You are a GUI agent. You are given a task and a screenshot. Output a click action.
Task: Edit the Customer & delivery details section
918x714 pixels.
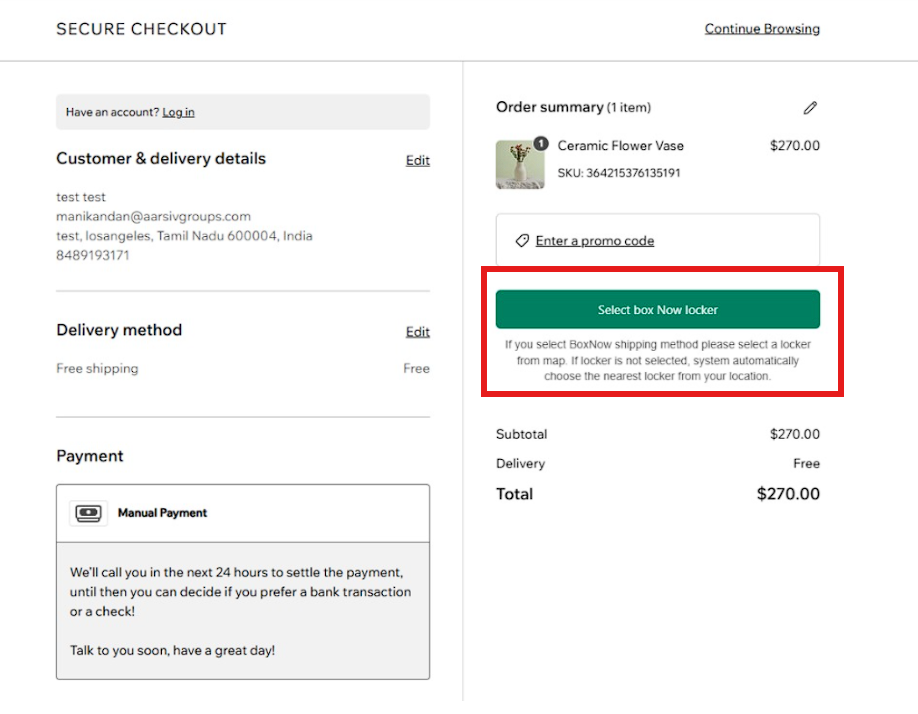pyautogui.click(x=417, y=160)
